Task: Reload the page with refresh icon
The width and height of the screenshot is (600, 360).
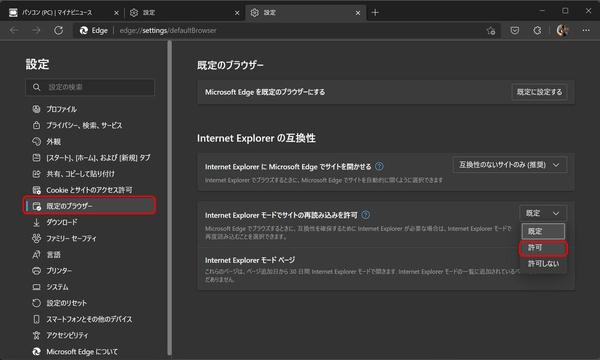Action: tap(58, 30)
